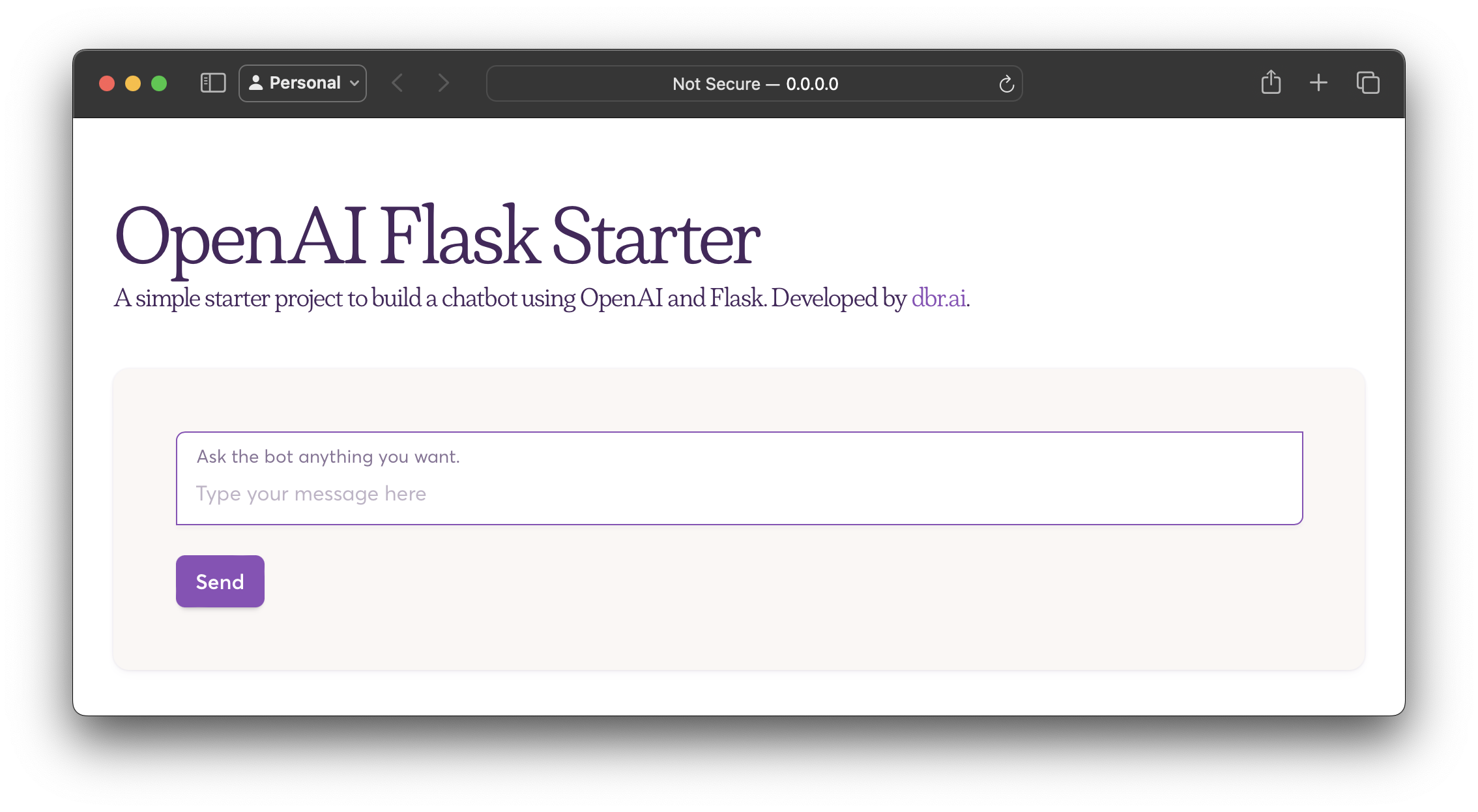Image resolution: width=1478 pixels, height=812 pixels.
Task: Click the purple Send button
Action: 220,581
